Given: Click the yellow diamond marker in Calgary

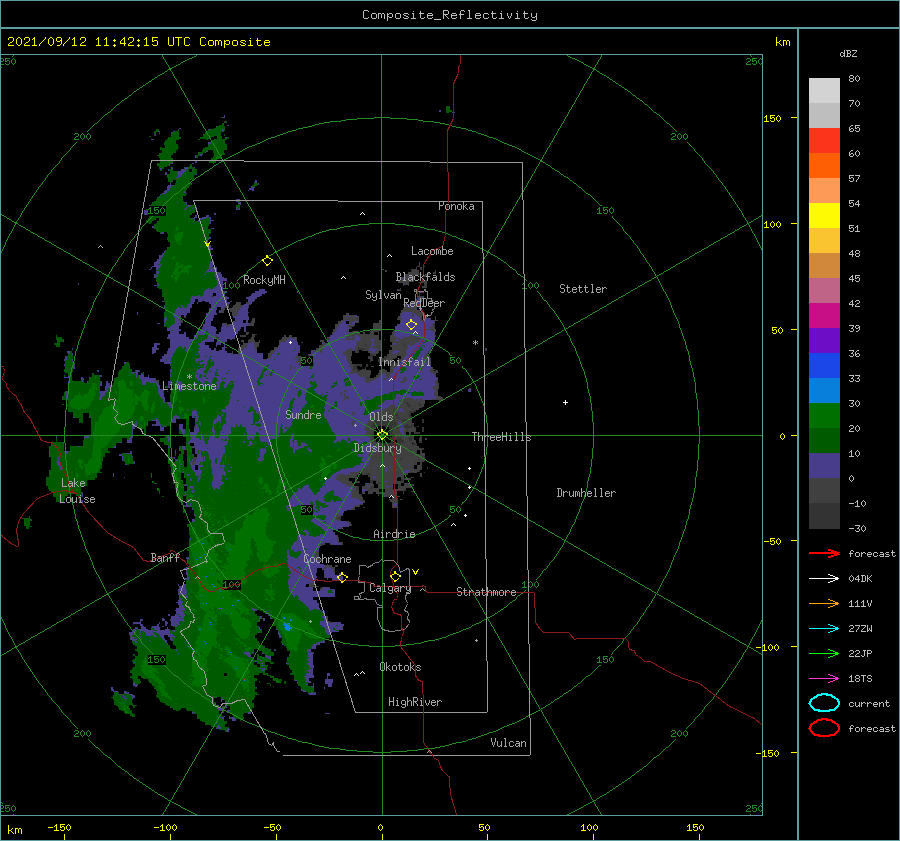Looking at the screenshot, I should coord(395,576).
